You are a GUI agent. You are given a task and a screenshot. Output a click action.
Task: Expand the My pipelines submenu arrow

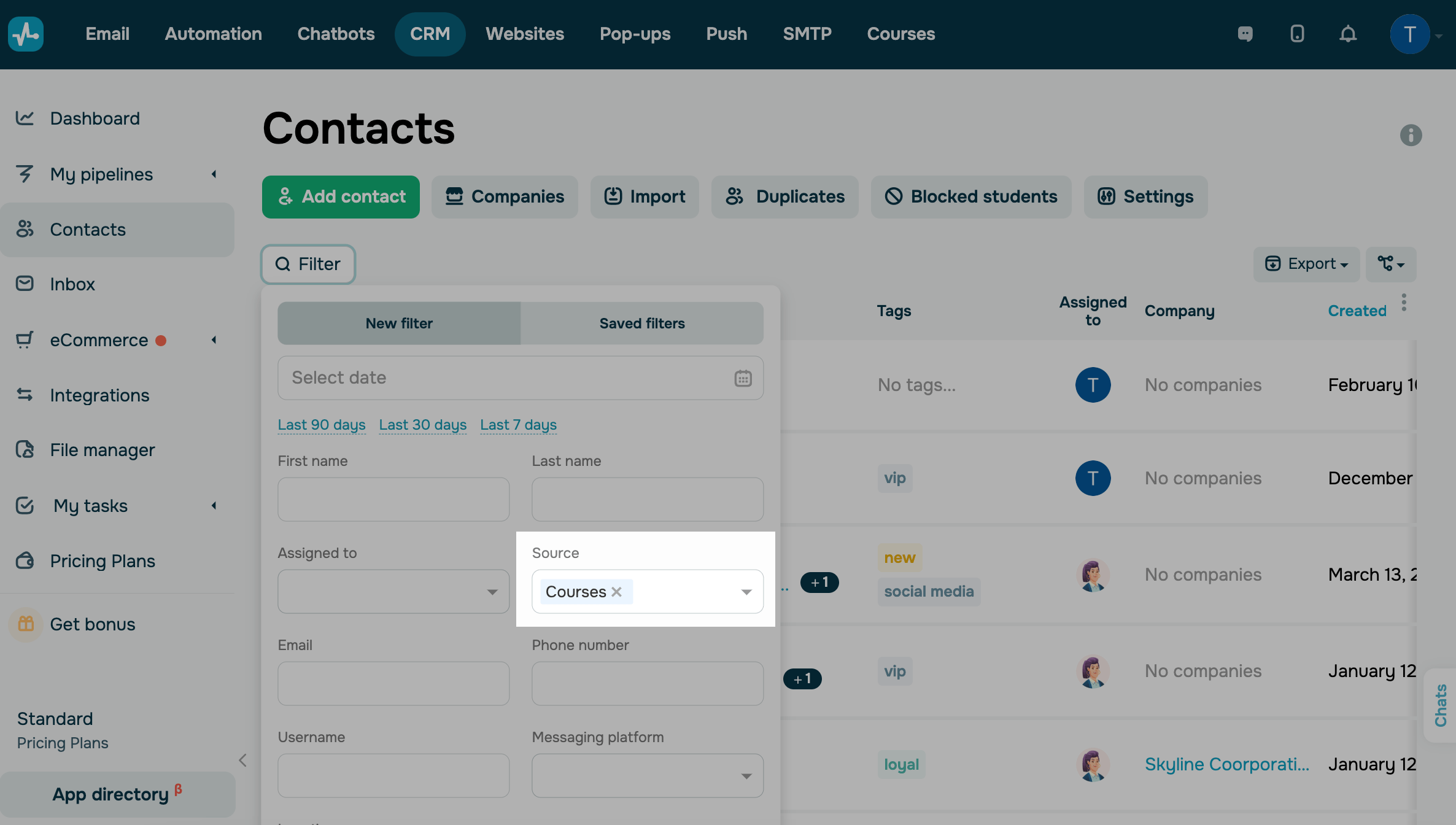(214, 174)
